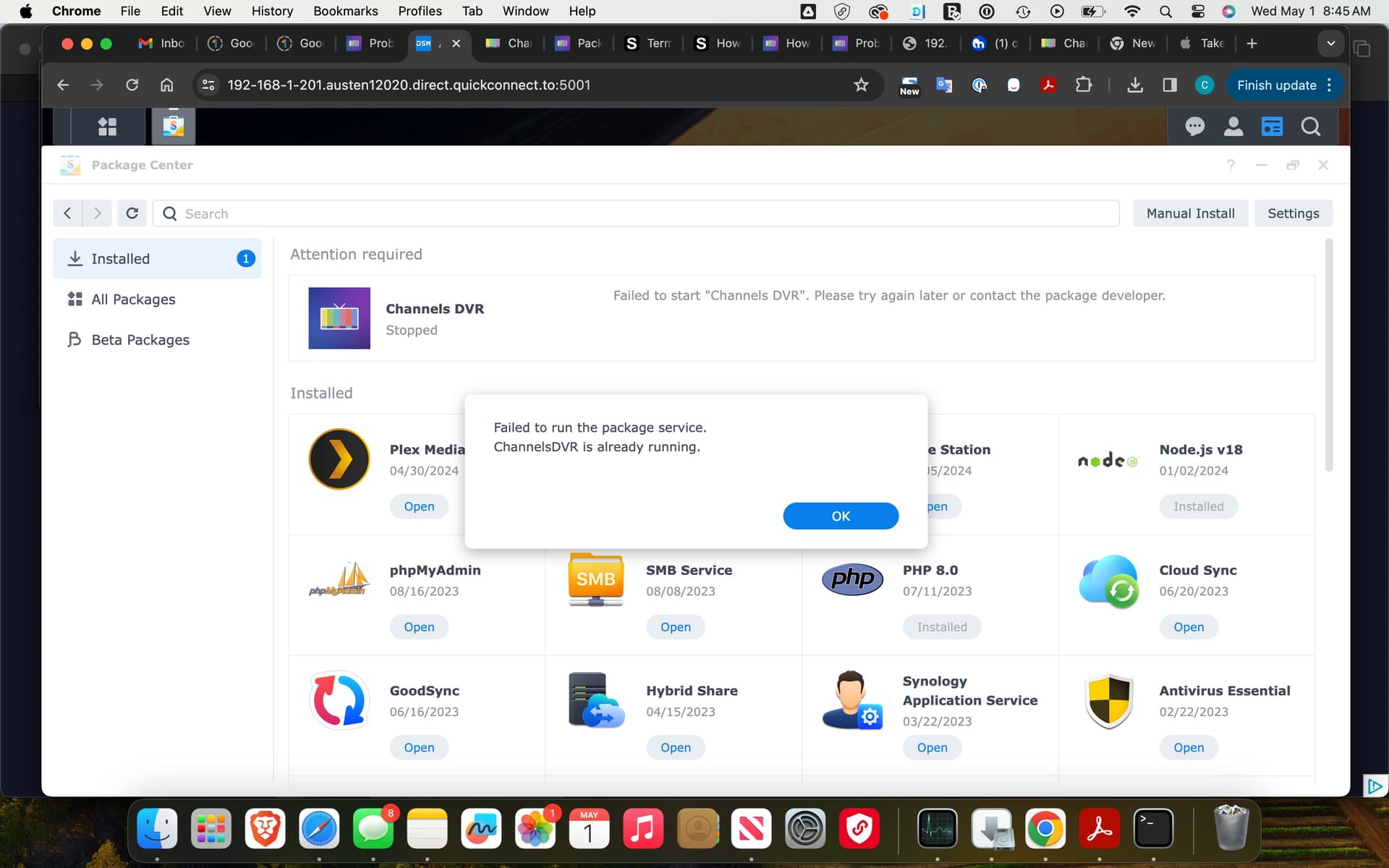
Task: Open the Chrome Bookmarks menu
Action: click(345, 11)
